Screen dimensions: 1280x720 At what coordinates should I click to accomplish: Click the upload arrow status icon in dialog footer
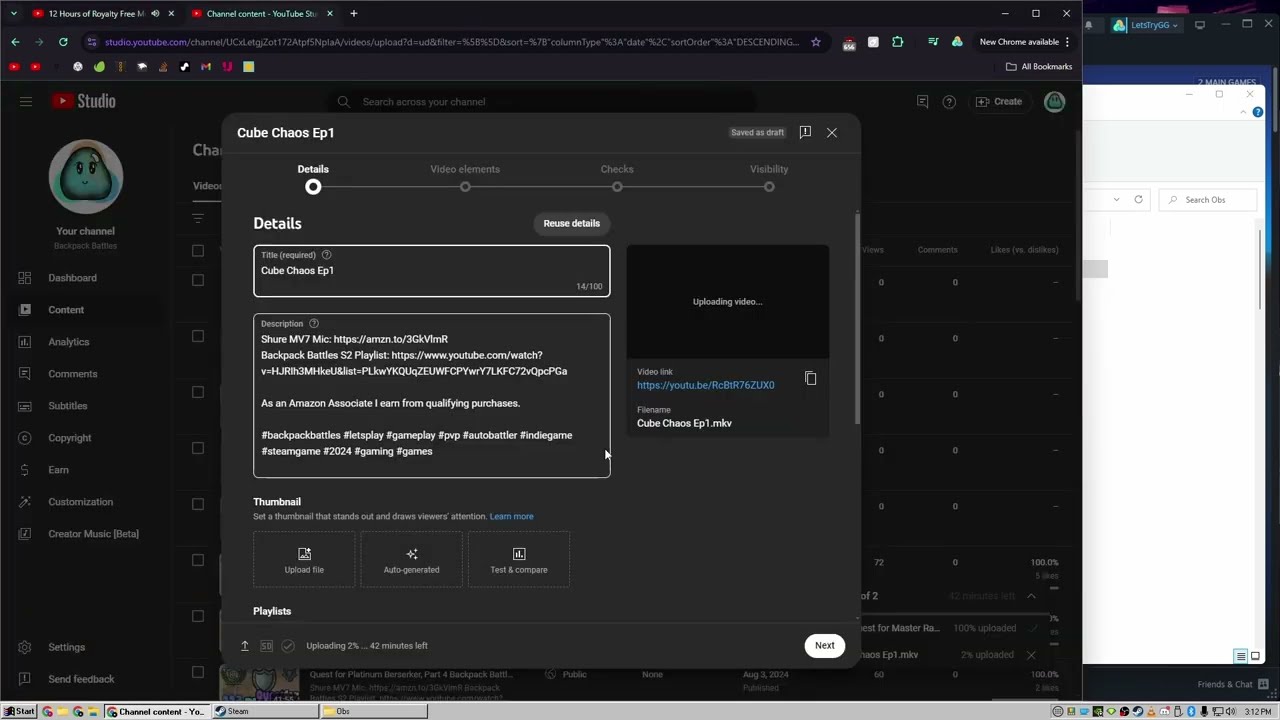pos(244,646)
